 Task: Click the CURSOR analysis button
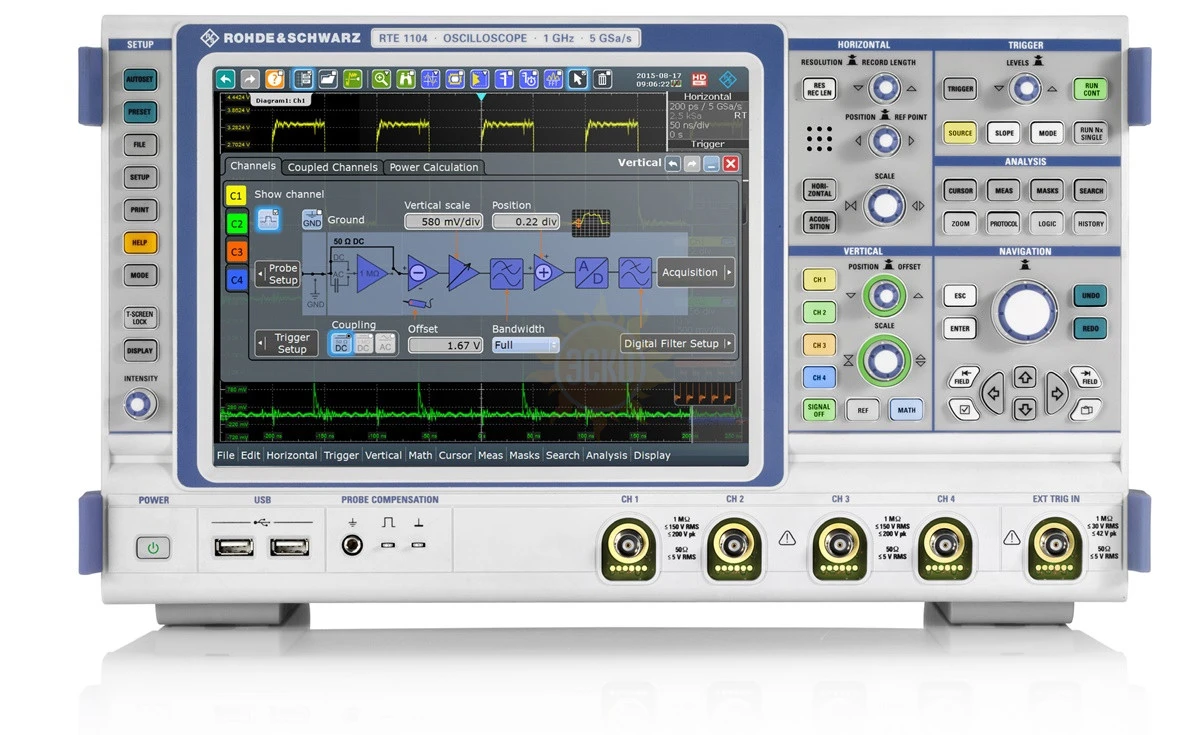(x=961, y=190)
